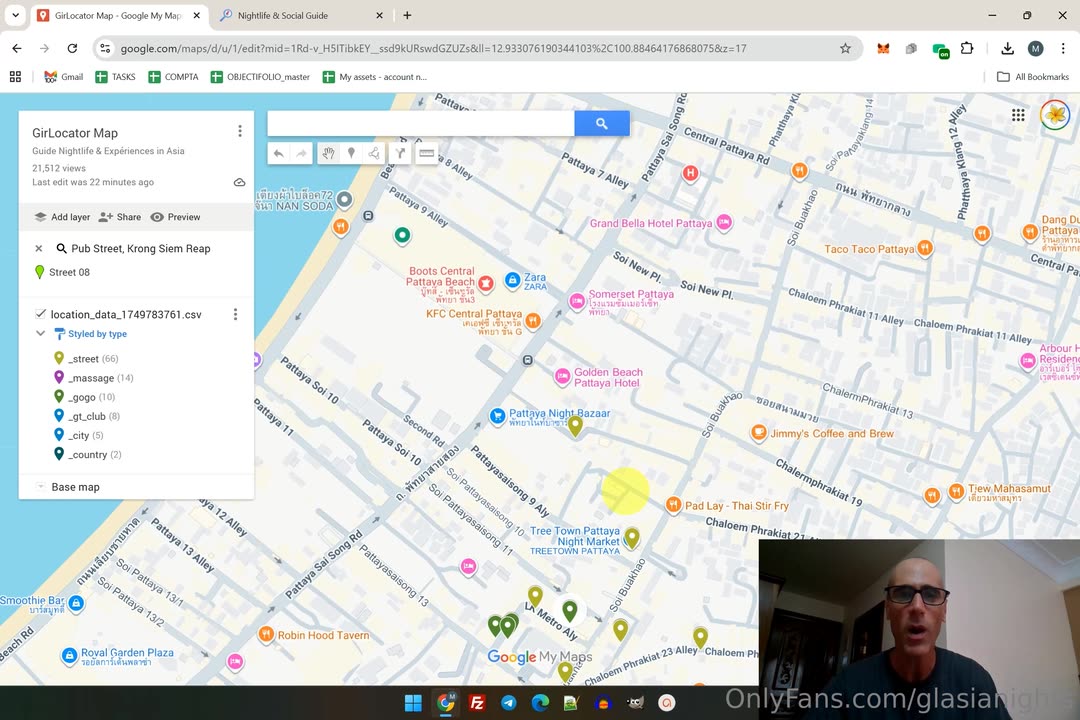Click the undo arrow in map toolbar
1080x720 pixels.
tap(278, 154)
